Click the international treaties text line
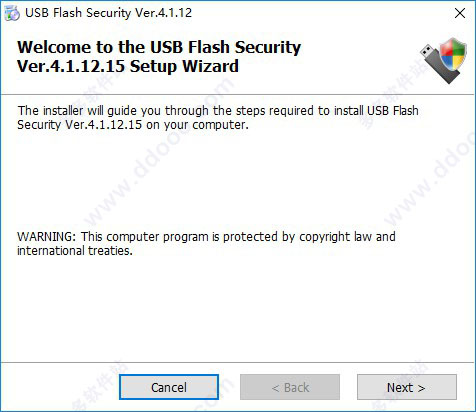 75,251
